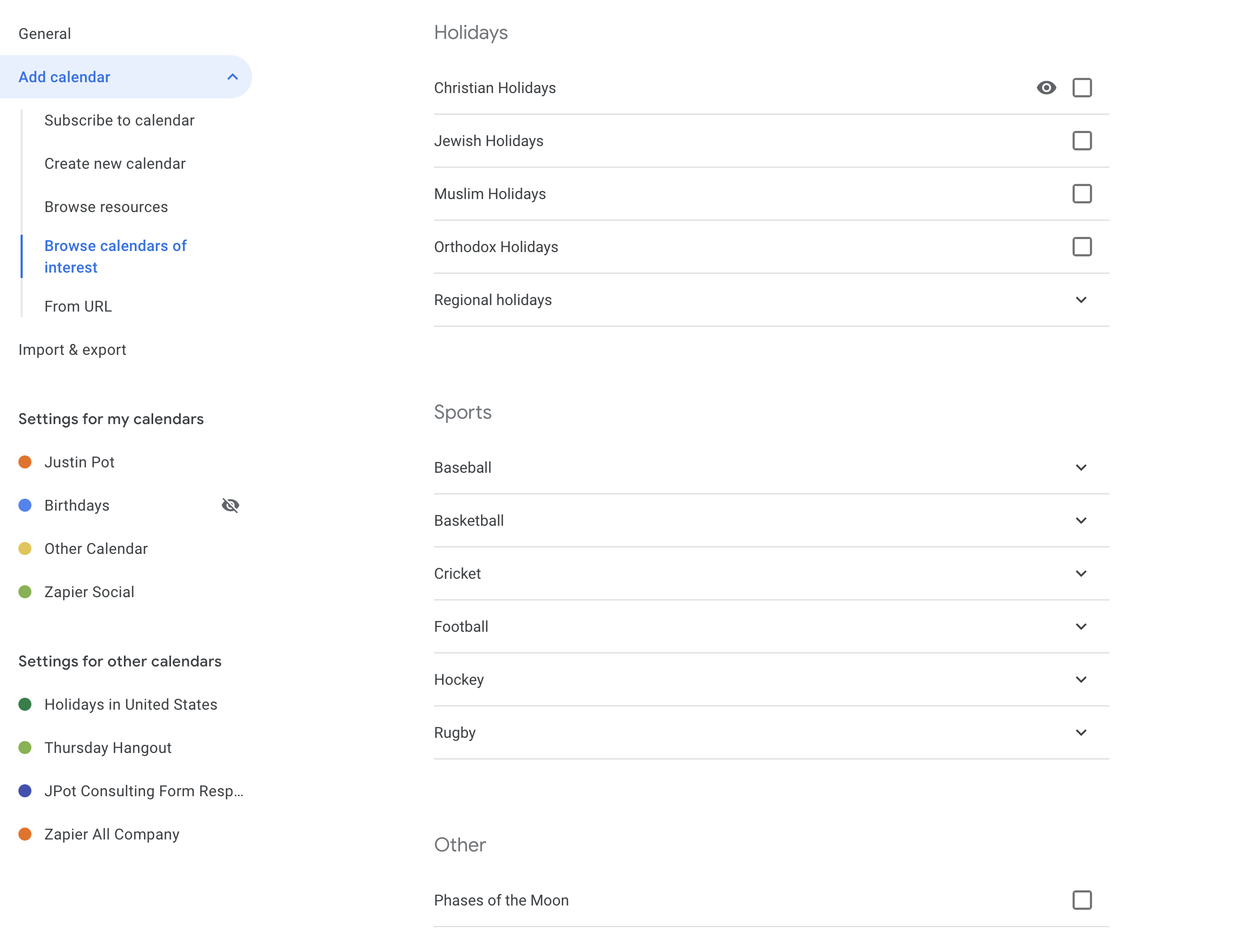Screen dimensions: 1236x952
Task: Open Holidays in United States calendar settings
Action: [x=131, y=704]
